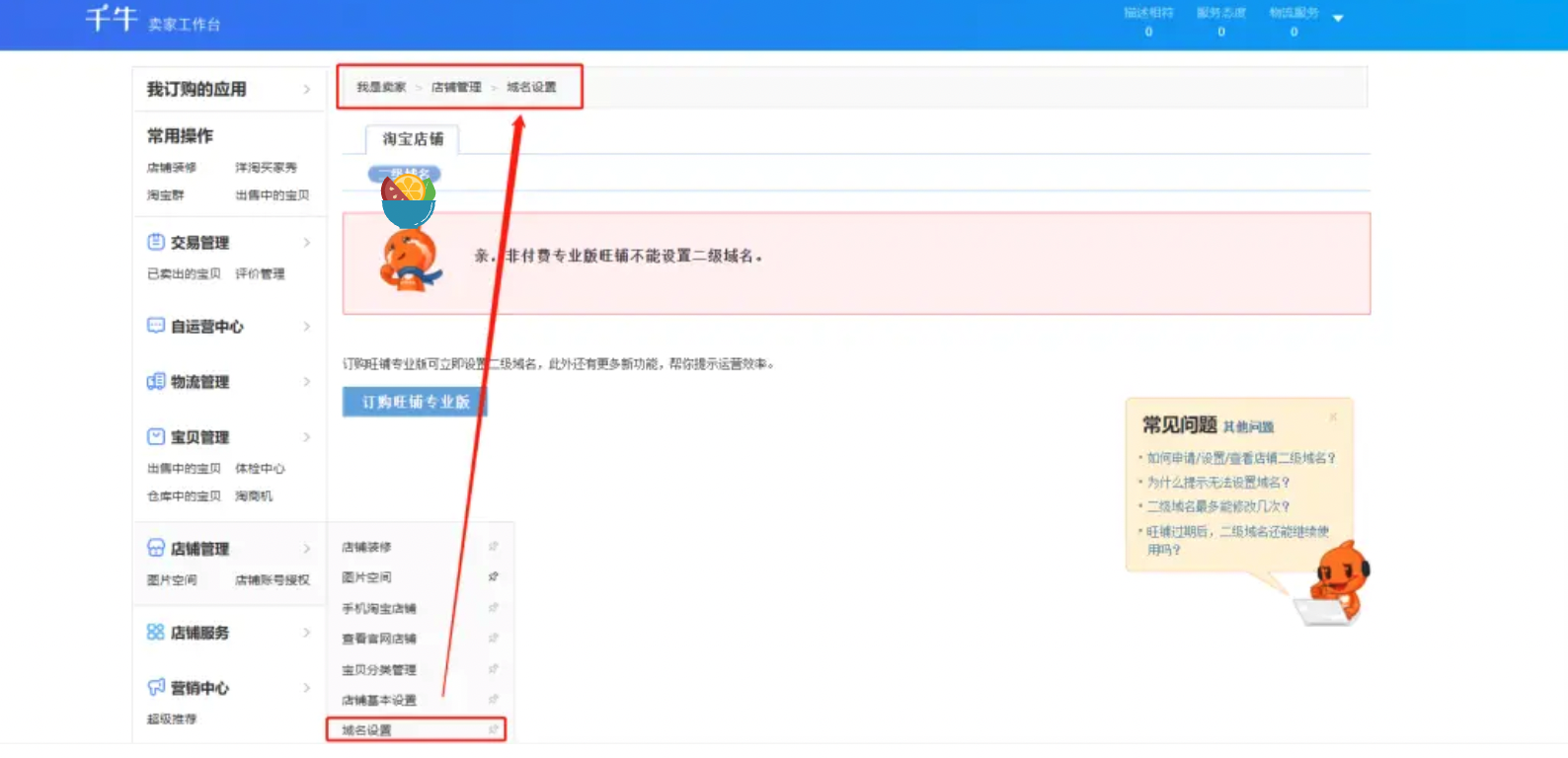Pin 手机淘宝店铺 in the submenu
The image size is (1568, 758).
493,607
